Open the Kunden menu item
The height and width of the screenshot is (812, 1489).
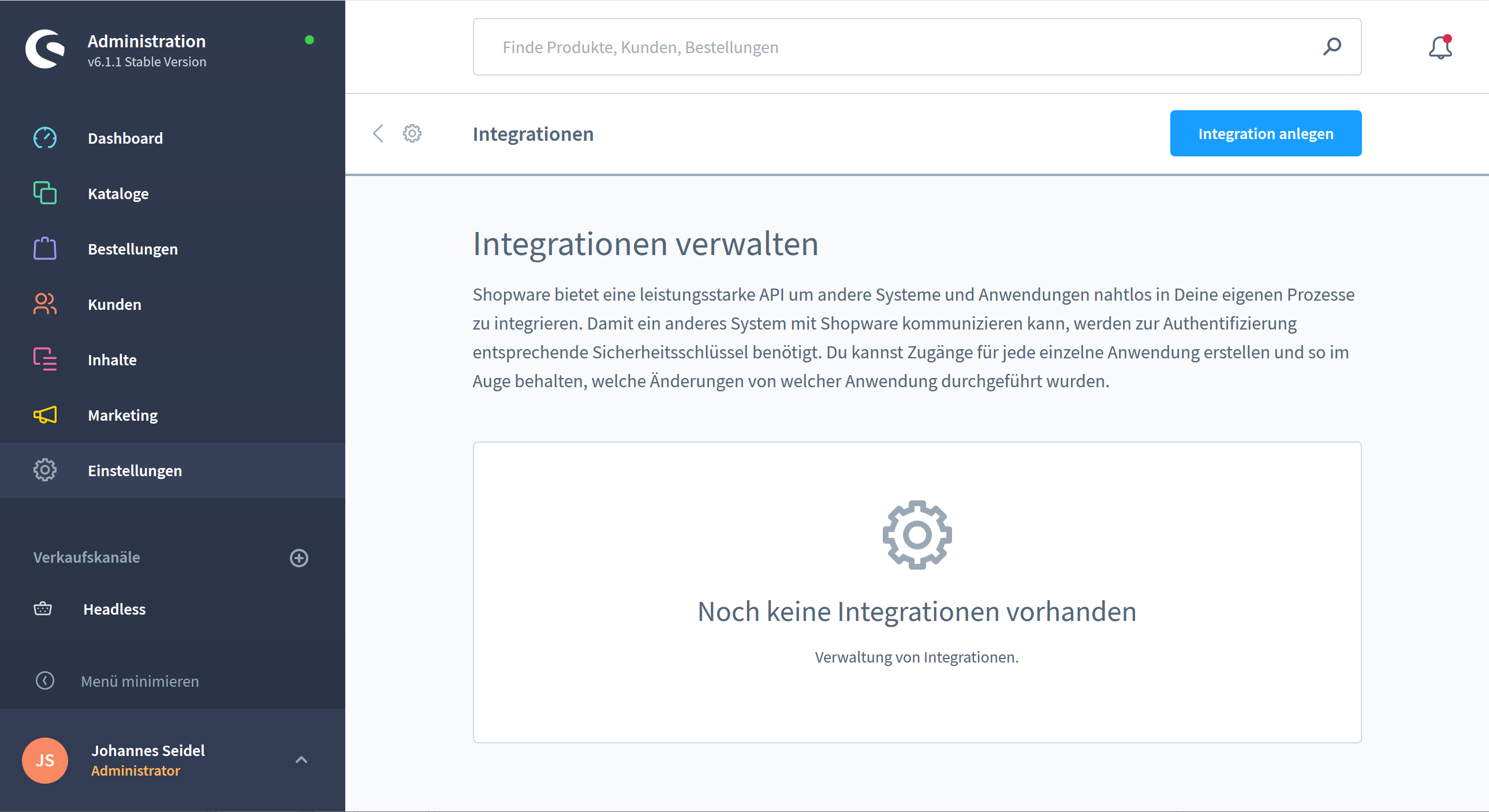[114, 304]
